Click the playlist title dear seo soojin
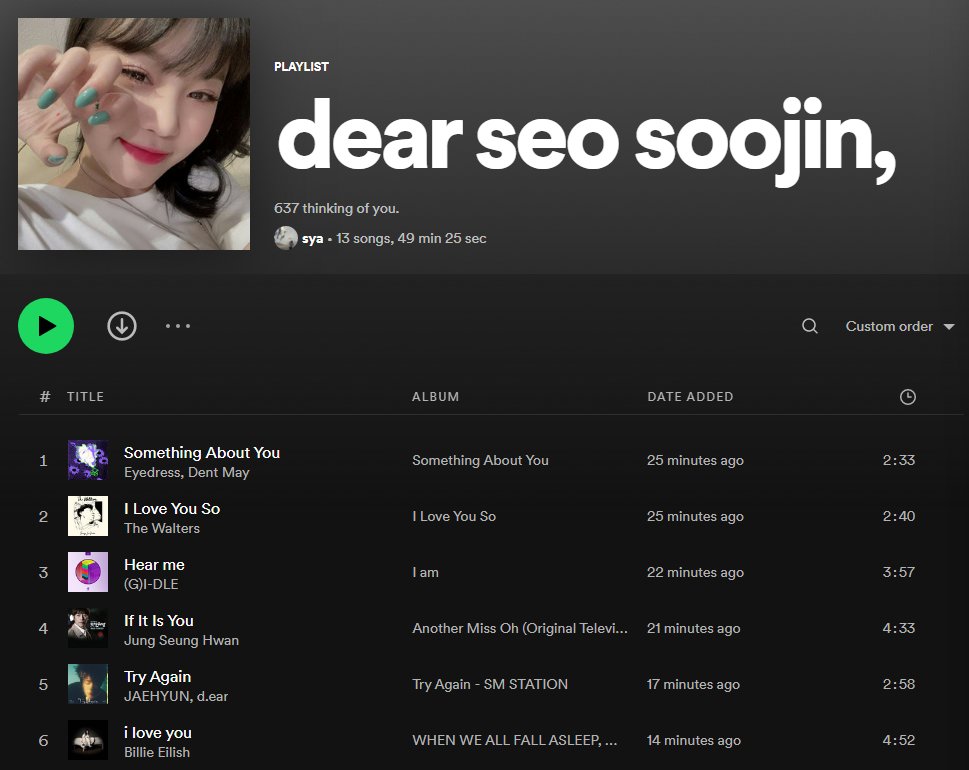Image resolution: width=969 pixels, height=770 pixels. click(586, 142)
